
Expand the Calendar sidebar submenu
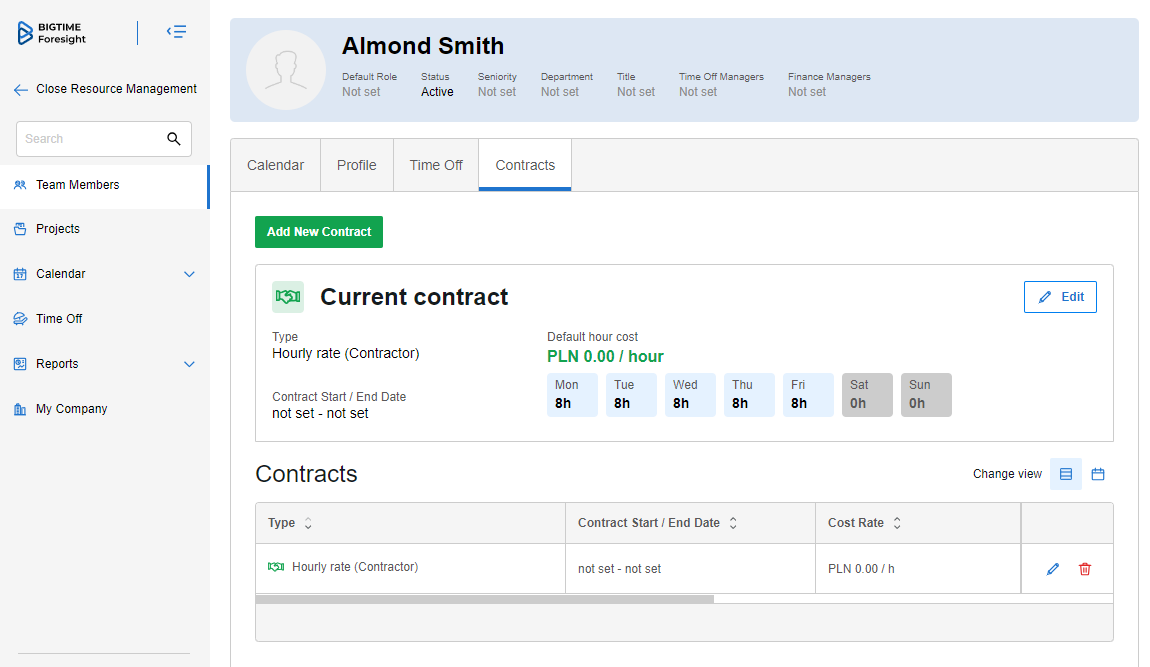tap(189, 274)
